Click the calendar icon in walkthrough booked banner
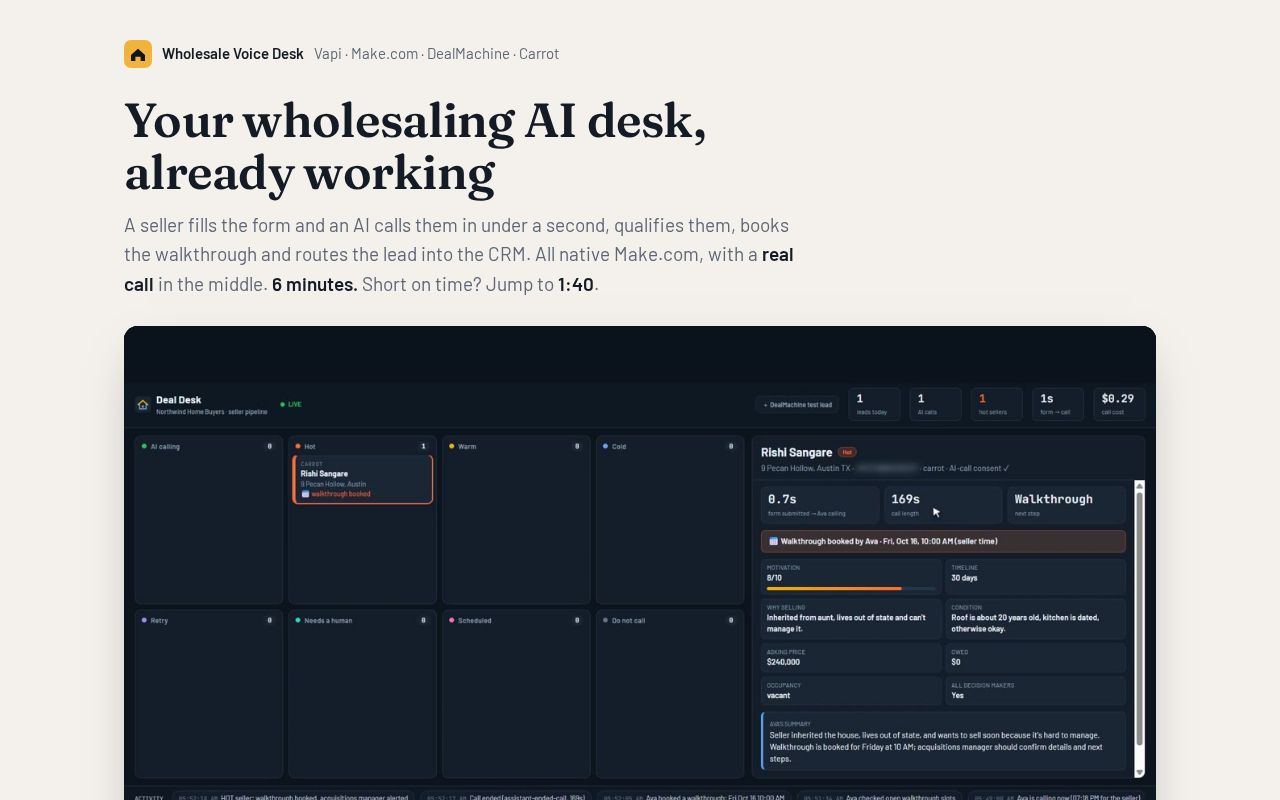Screen dimensions: 1280x800 774,541
